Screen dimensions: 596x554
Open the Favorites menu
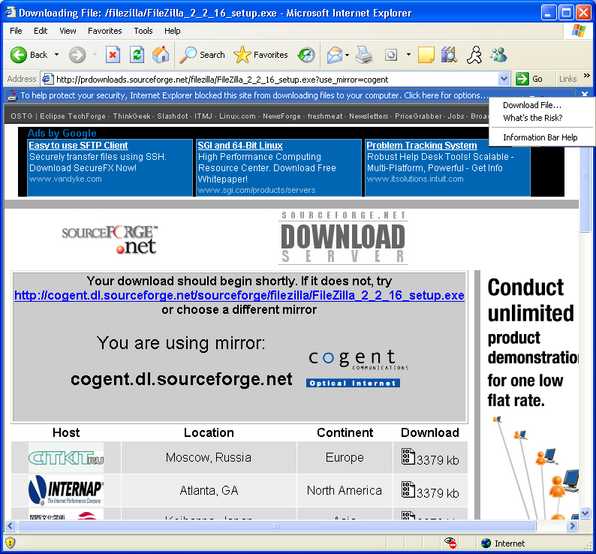[x=105, y=31]
